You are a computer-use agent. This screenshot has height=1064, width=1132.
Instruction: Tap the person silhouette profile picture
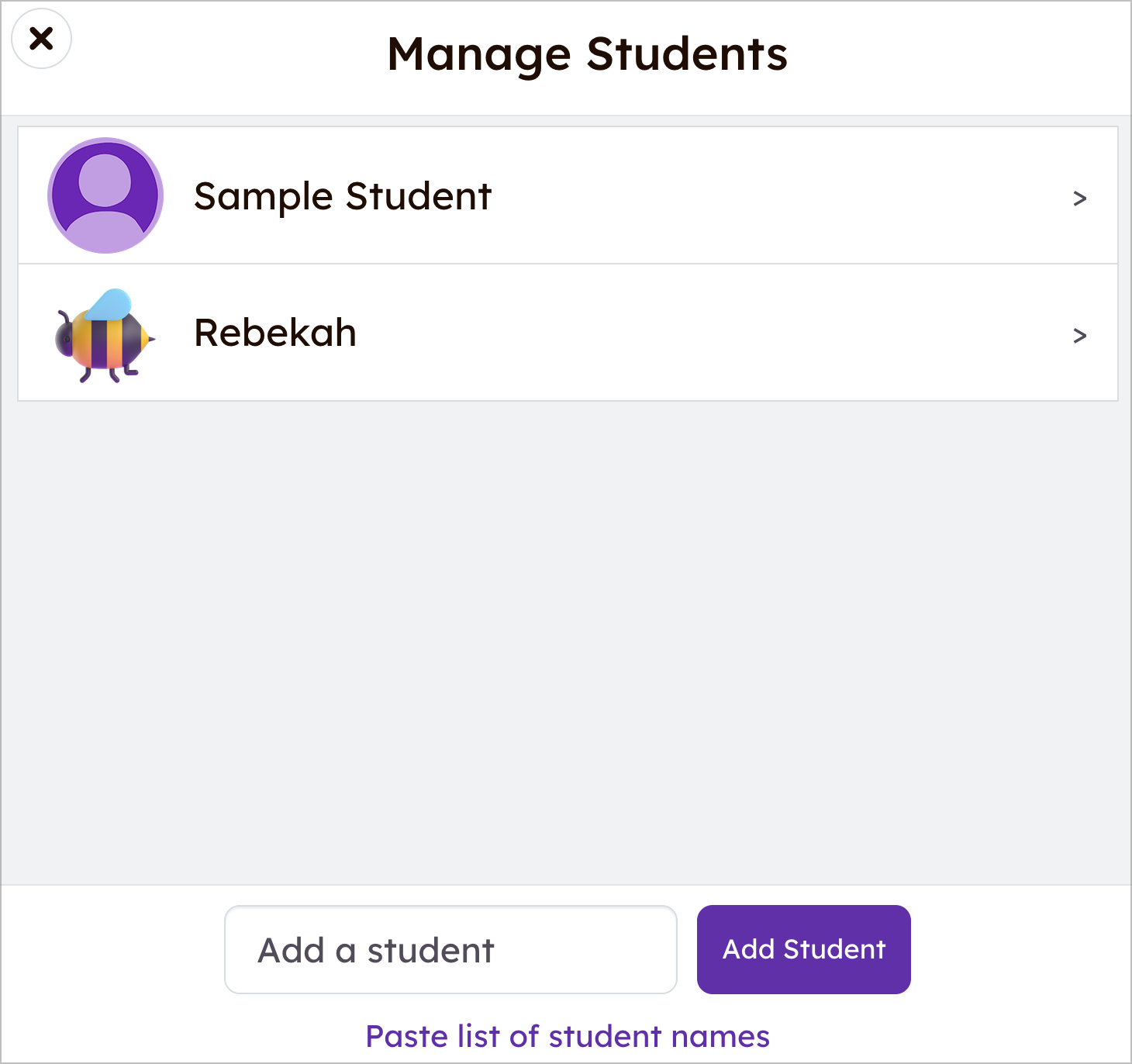click(105, 195)
